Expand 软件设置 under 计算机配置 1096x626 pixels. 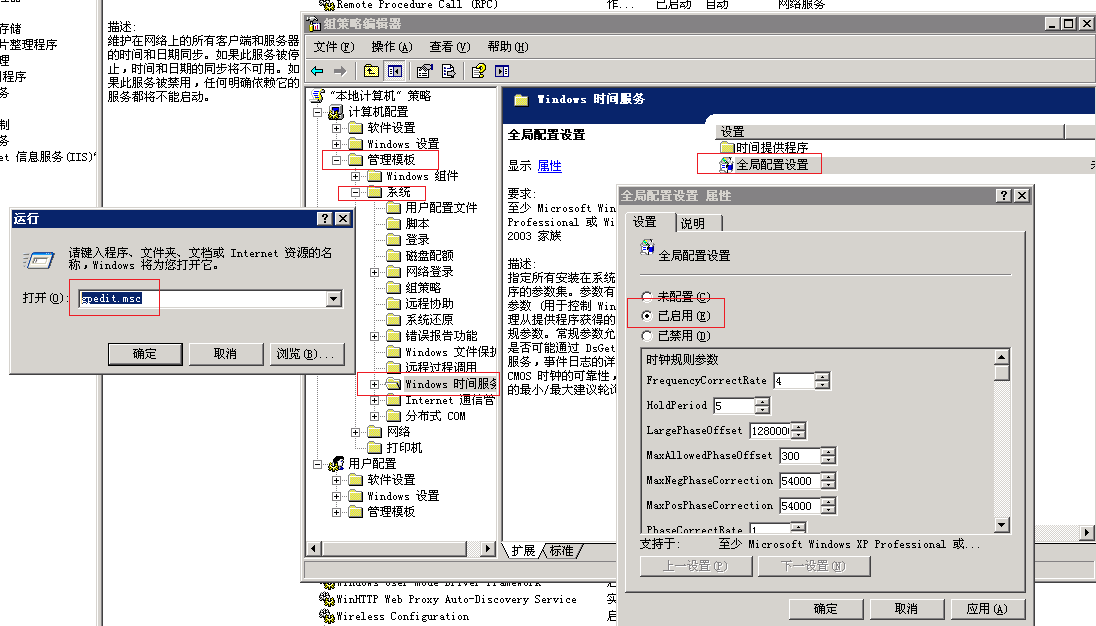click(336, 128)
